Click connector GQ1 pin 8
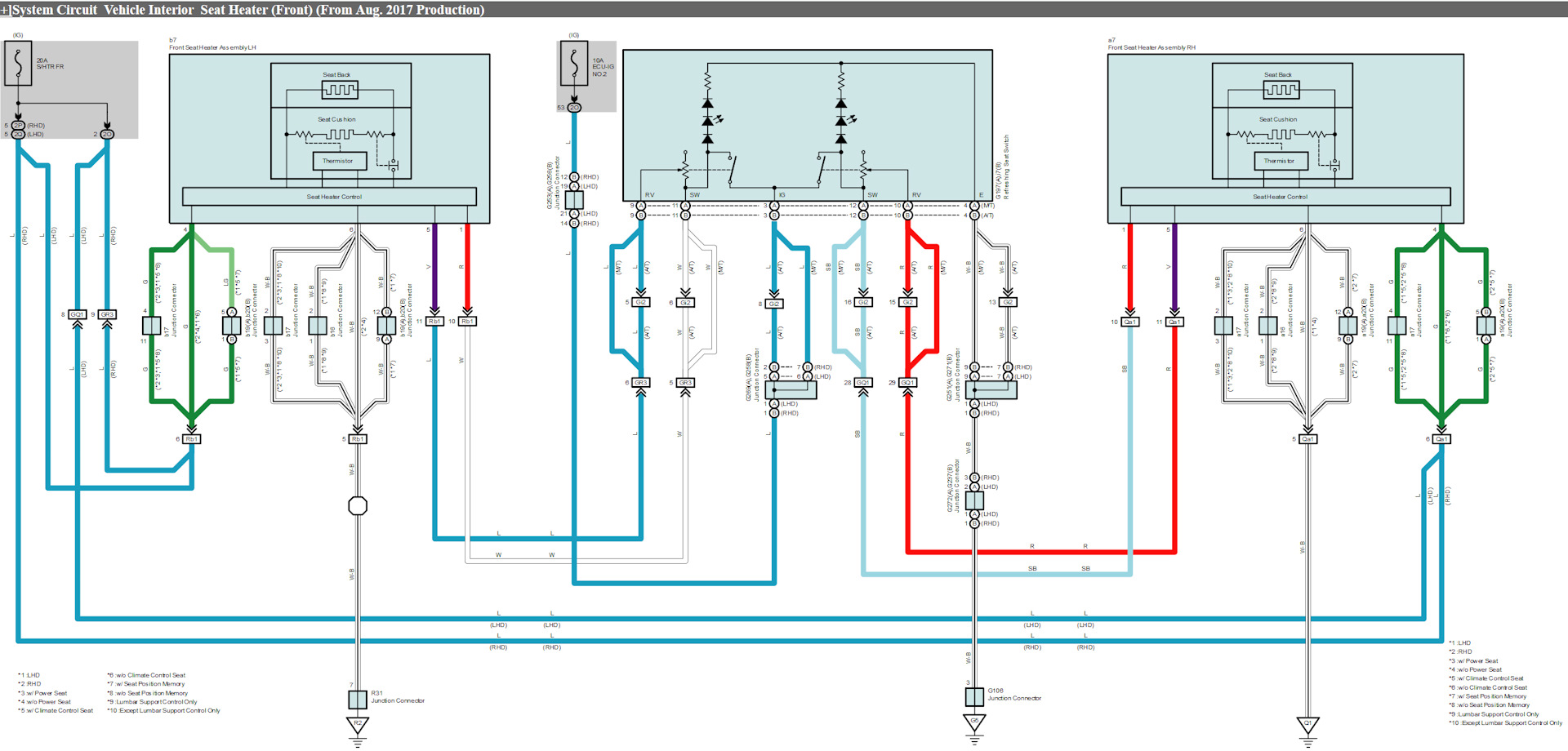 tap(77, 314)
